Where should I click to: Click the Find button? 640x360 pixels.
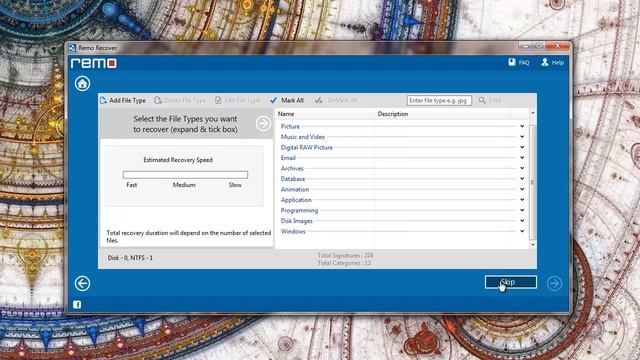pyautogui.click(x=490, y=100)
